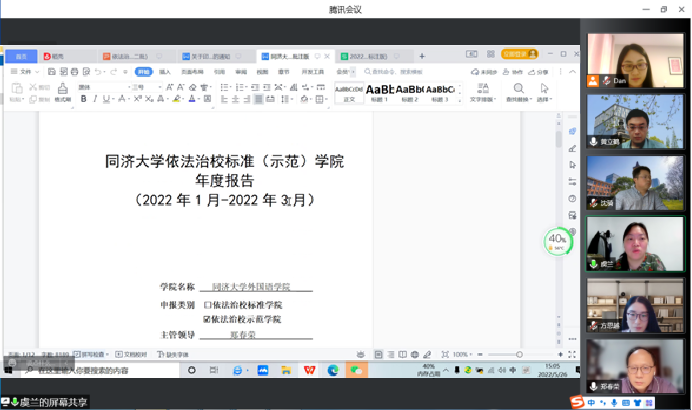Click the 分享 share icon in WPS
The height and width of the screenshot is (410, 692).
coord(541,72)
